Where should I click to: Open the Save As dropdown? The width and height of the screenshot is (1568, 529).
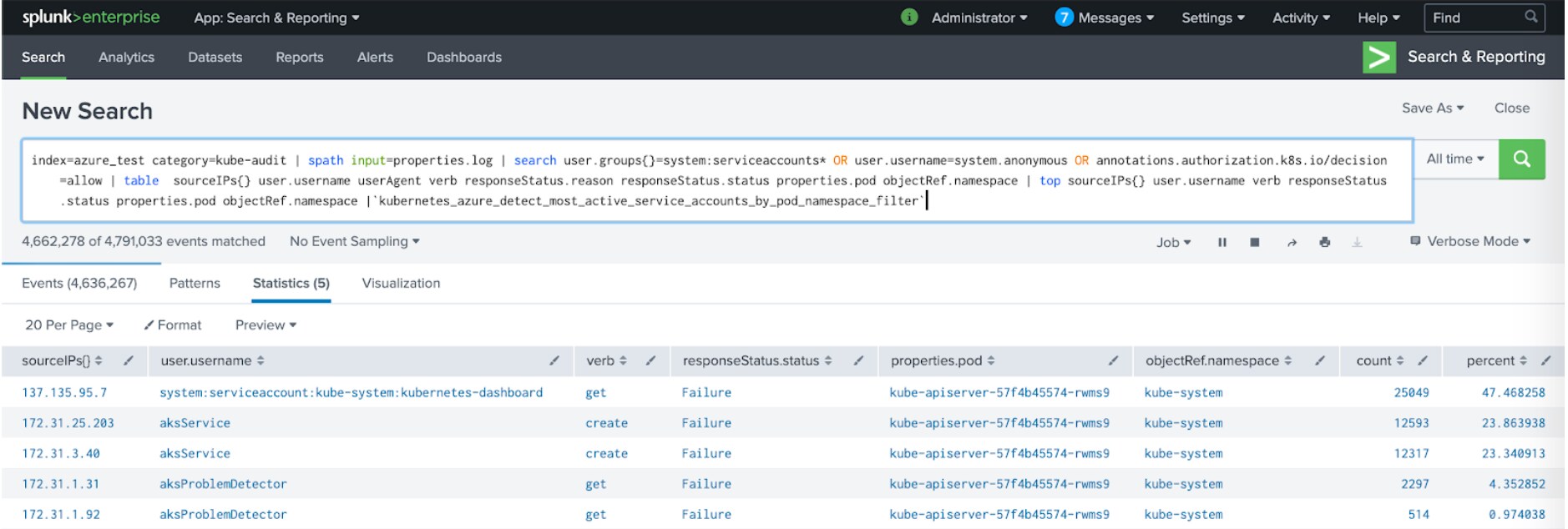(x=1433, y=108)
